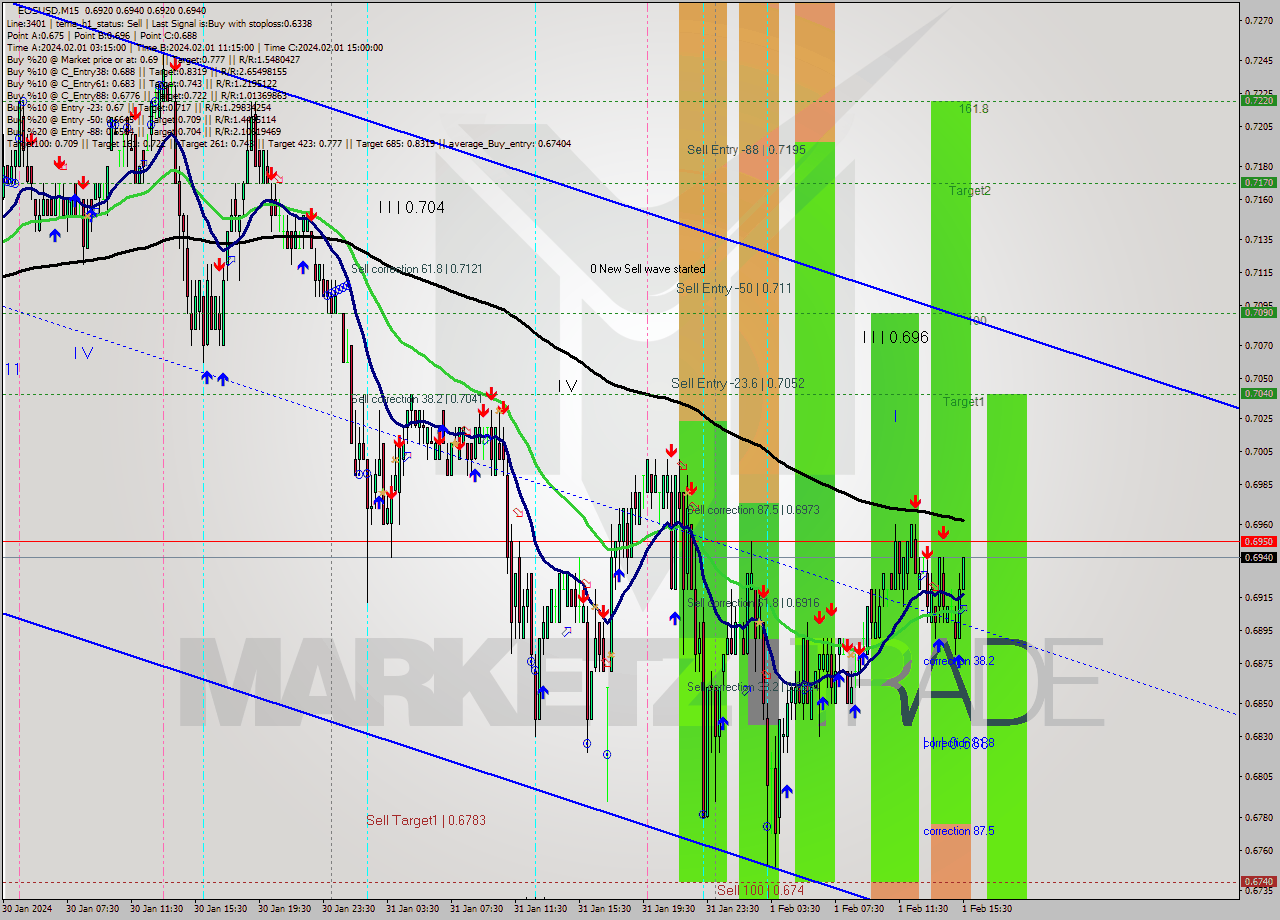The image size is (1280, 920).
Task: Click the '31 Jan 15:30' time label
Action: point(607,909)
